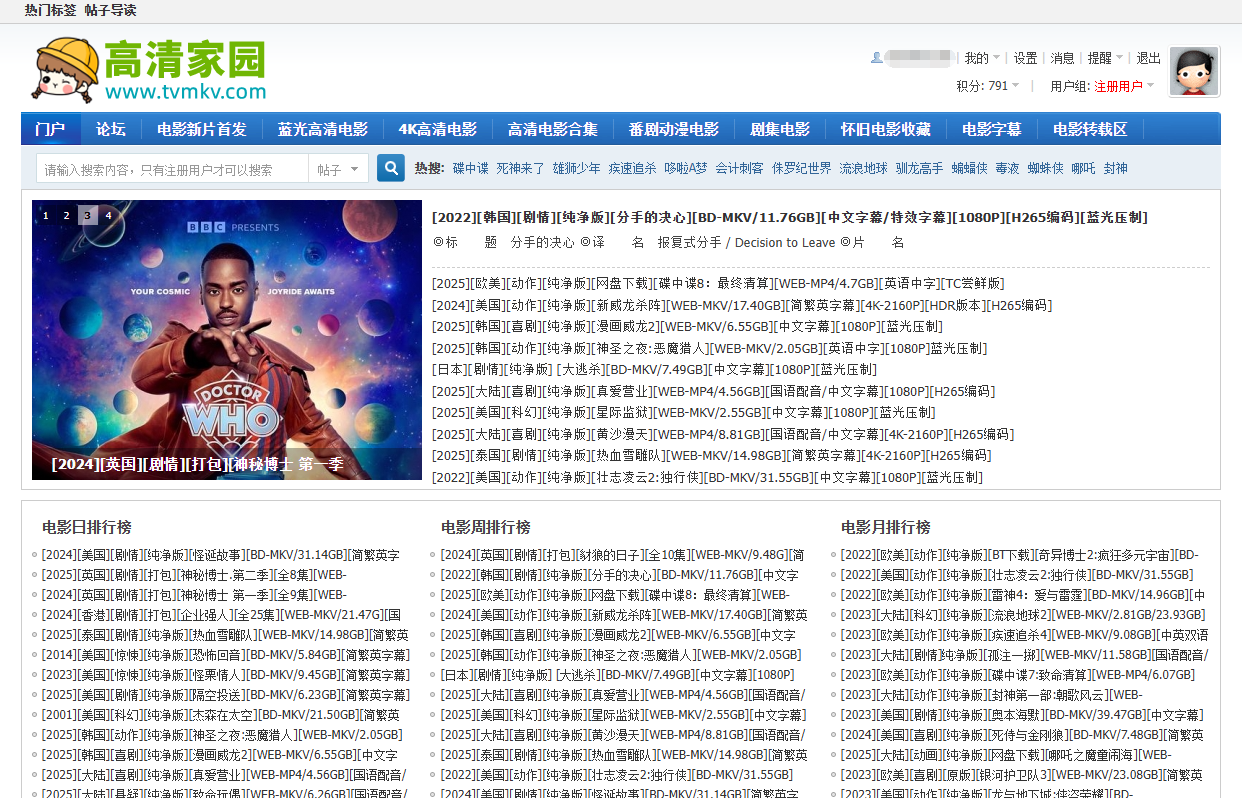The image size is (1242, 798).
Task: Click the 高清家园 site logo
Action: pyautogui.click(x=149, y=70)
